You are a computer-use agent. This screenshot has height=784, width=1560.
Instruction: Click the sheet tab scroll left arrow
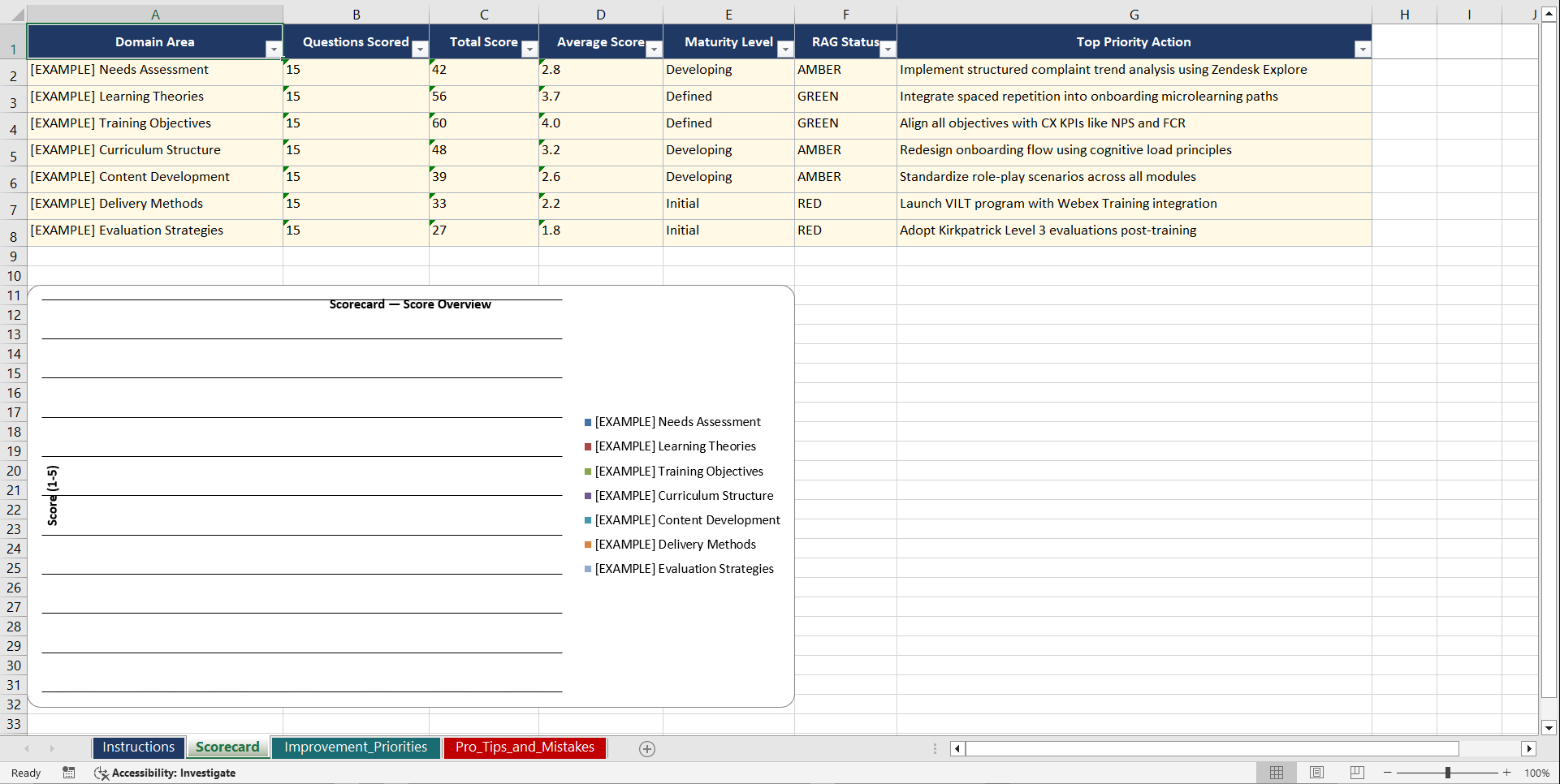pos(27,748)
